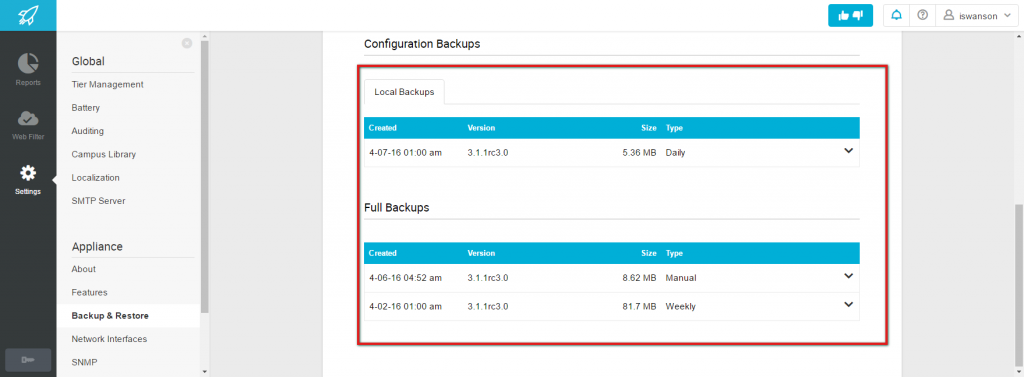Click the Global section heading
Viewport: 1024px width, 377px height.
click(x=88, y=61)
